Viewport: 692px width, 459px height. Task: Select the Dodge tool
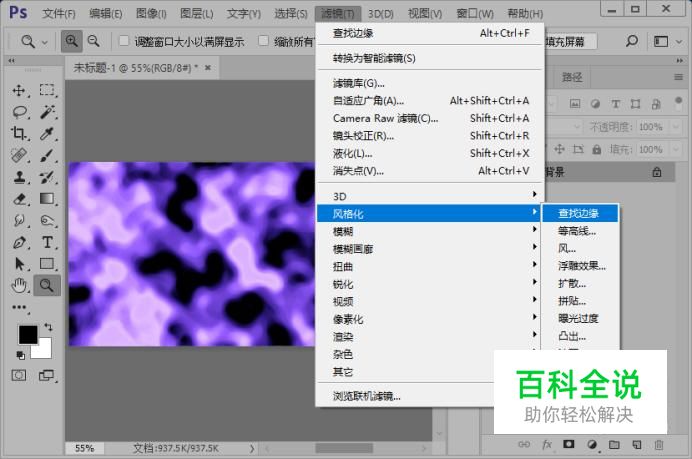pos(47,220)
